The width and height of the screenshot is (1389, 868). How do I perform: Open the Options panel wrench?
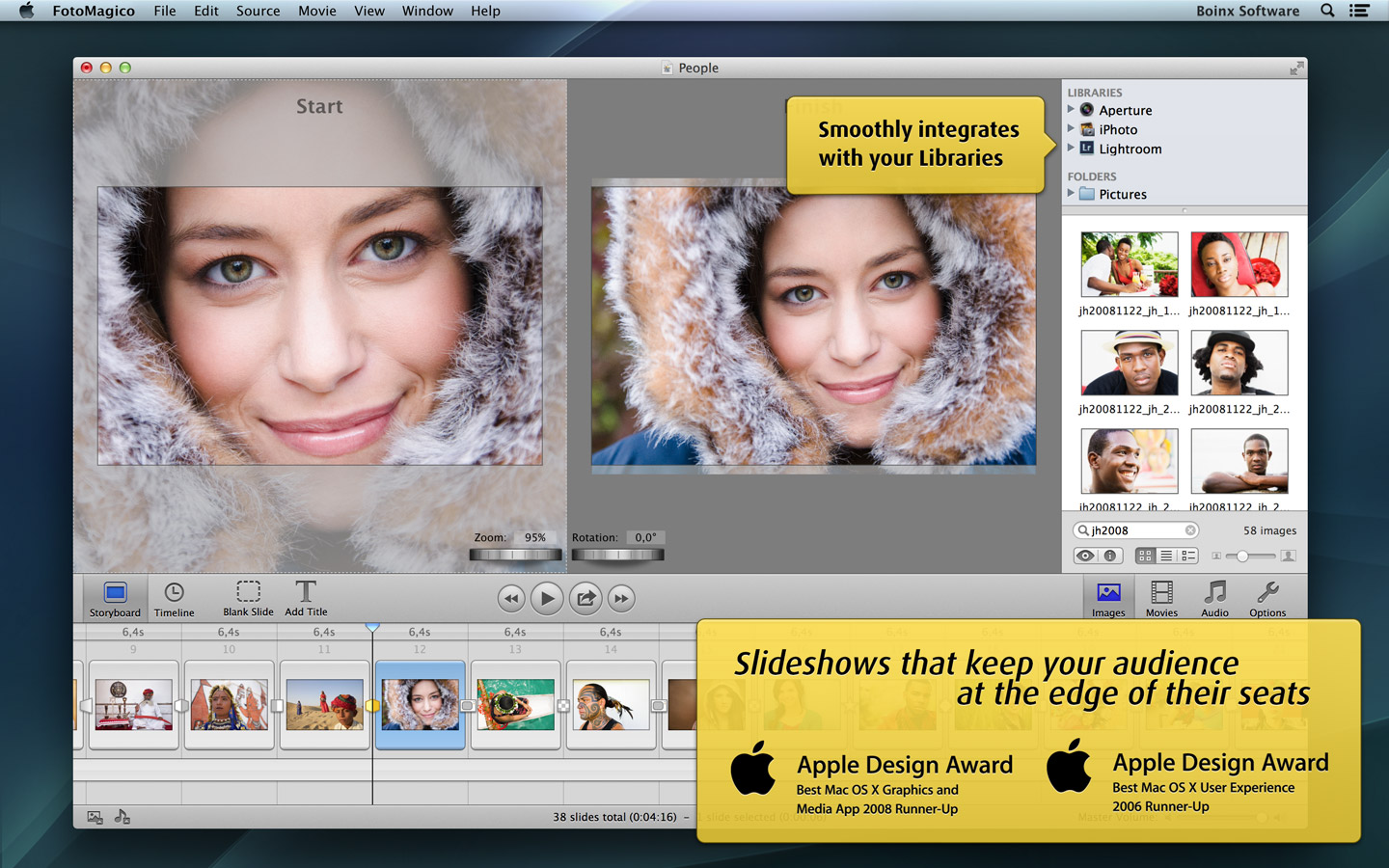tap(1267, 598)
